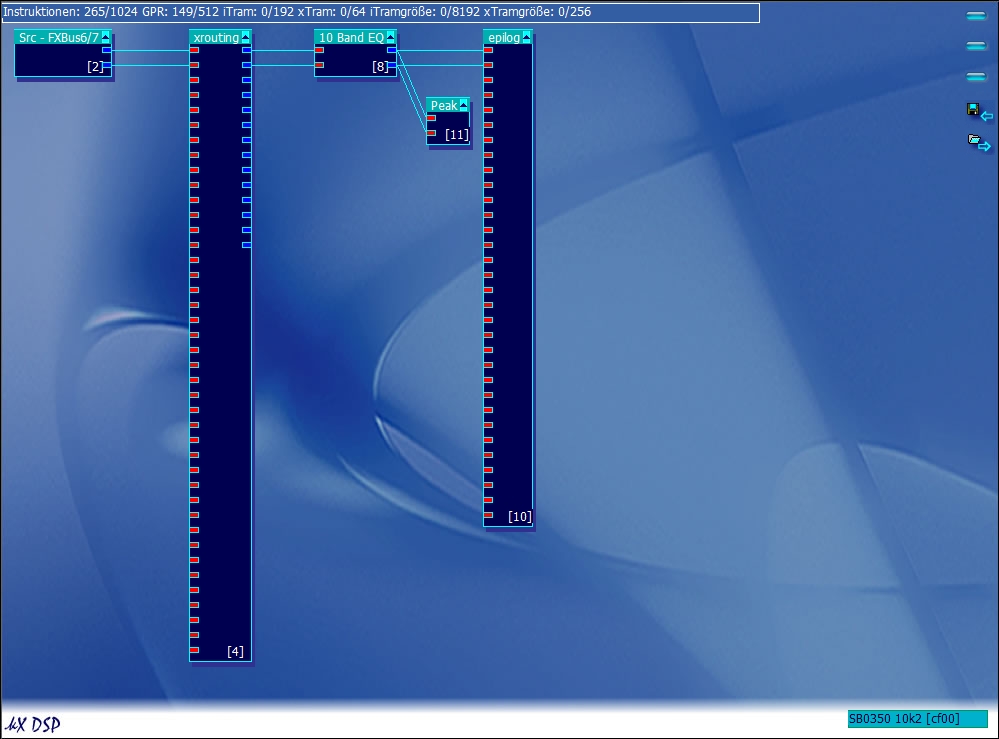
Task: Click the bottom output pin of Src - FXBus6/7
Action: tap(106, 65)
